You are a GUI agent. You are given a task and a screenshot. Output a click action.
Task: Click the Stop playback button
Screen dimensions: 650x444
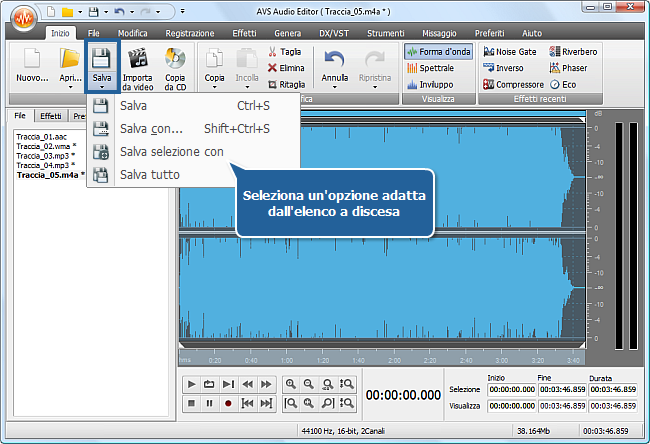191,403
